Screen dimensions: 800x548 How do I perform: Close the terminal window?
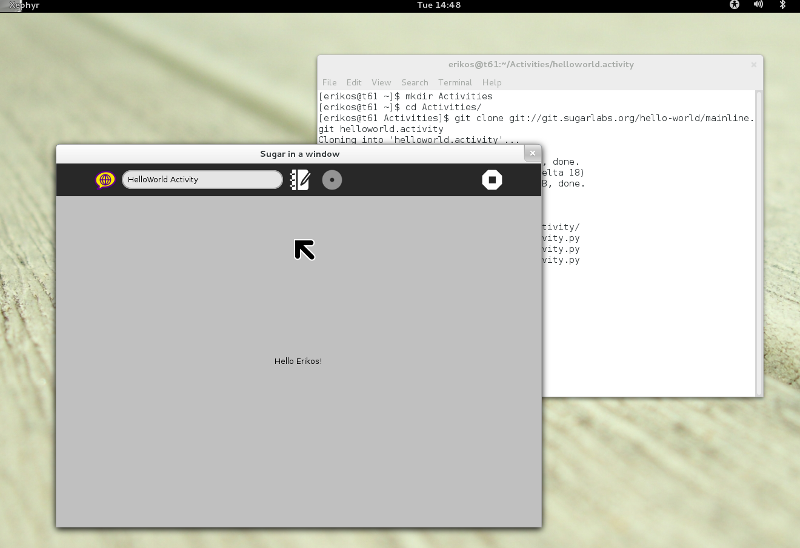[752, 64]
